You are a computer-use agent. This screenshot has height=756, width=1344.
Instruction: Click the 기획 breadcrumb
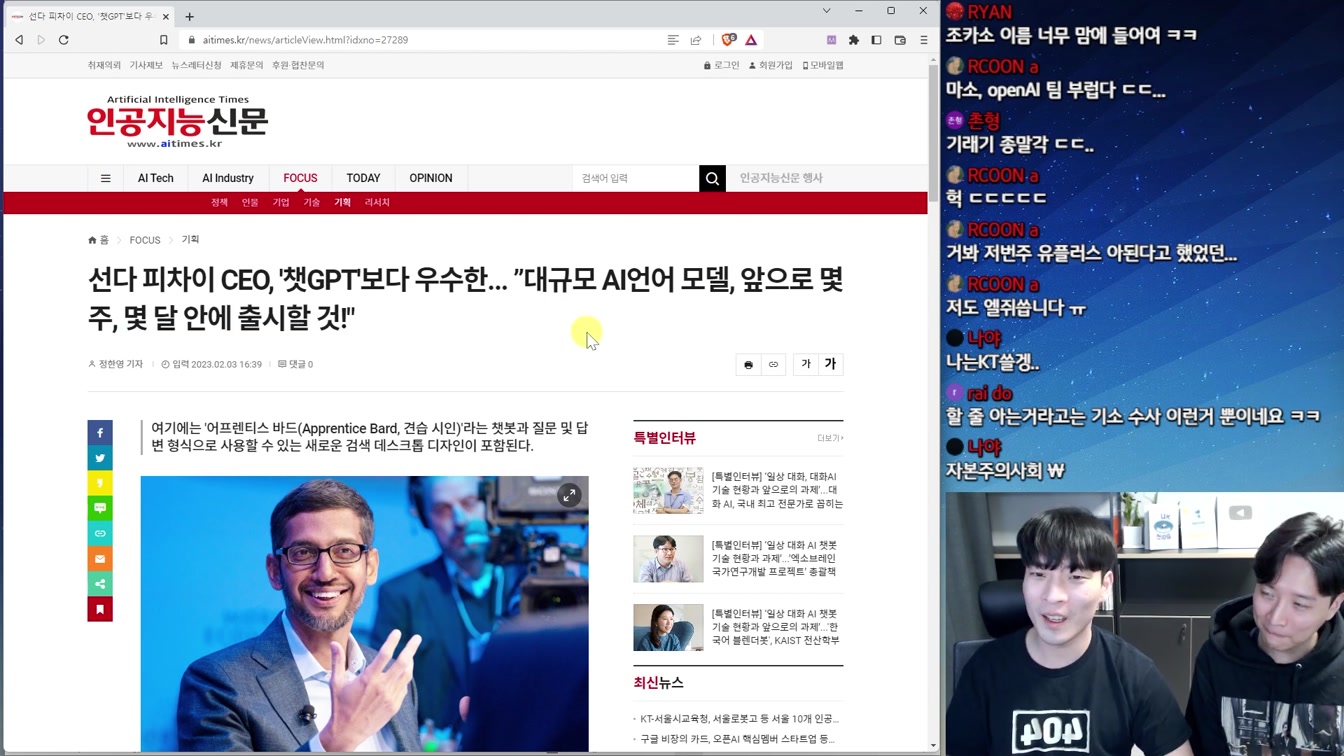coord(190,240)
